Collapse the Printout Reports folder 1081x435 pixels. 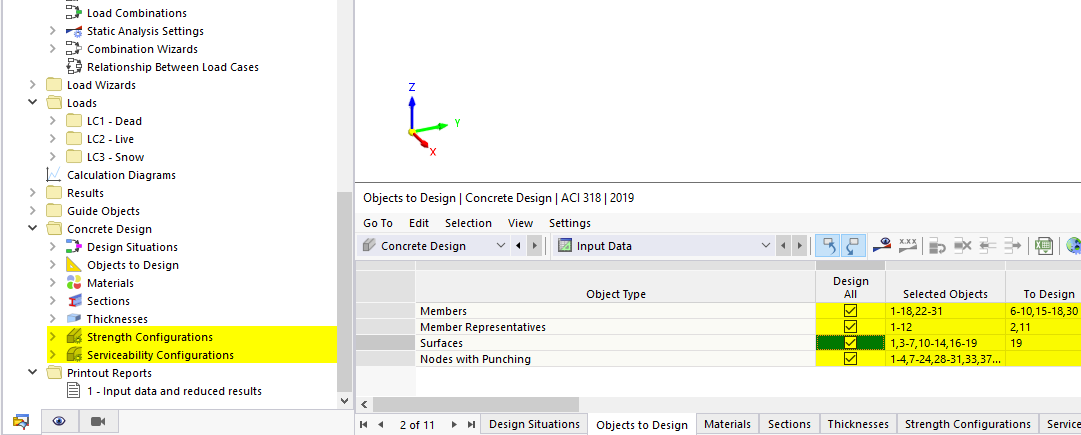coord(32,373)
